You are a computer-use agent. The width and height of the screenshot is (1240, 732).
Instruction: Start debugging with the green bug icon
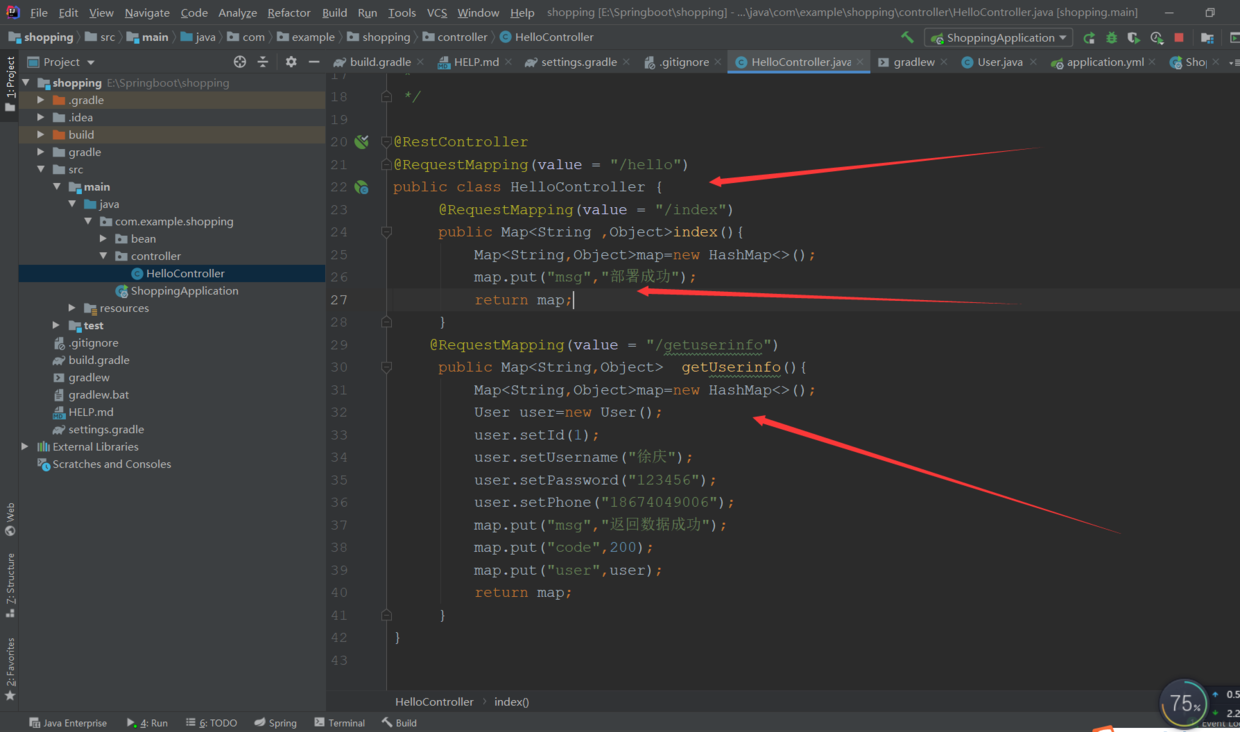(1111, 38)
